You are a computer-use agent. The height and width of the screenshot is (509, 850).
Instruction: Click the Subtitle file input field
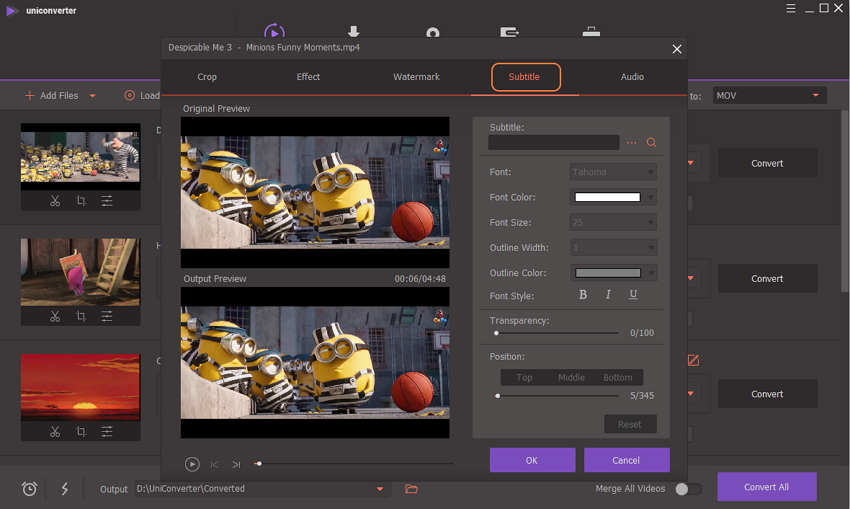coord(553,143)
